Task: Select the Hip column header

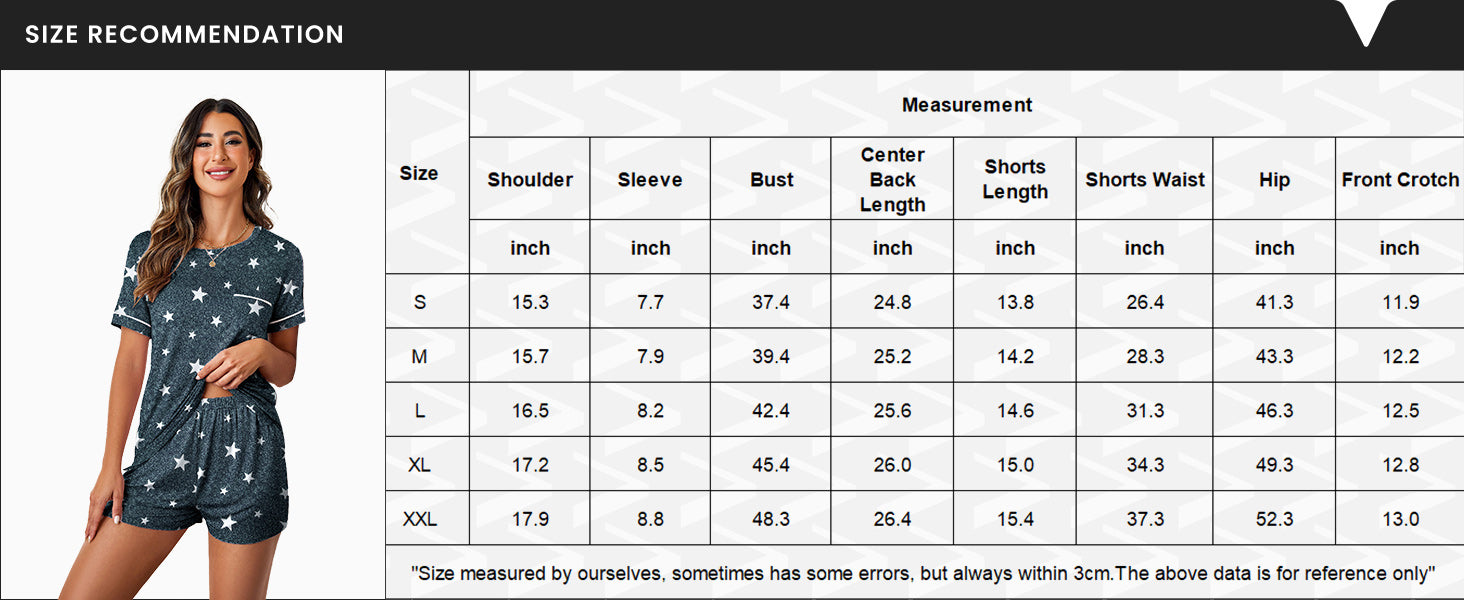Action: coord(1274,180)
